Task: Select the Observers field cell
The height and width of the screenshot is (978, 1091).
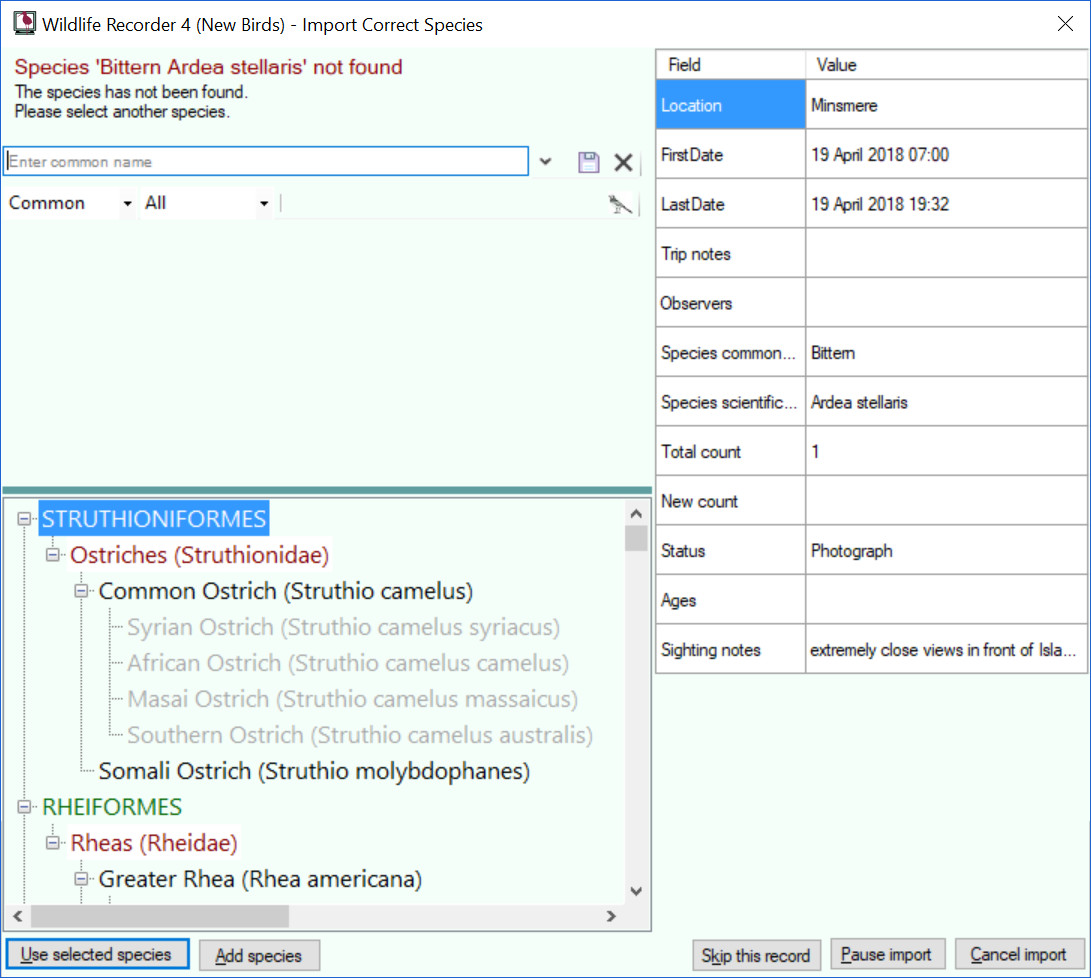Action: point(731,303)
